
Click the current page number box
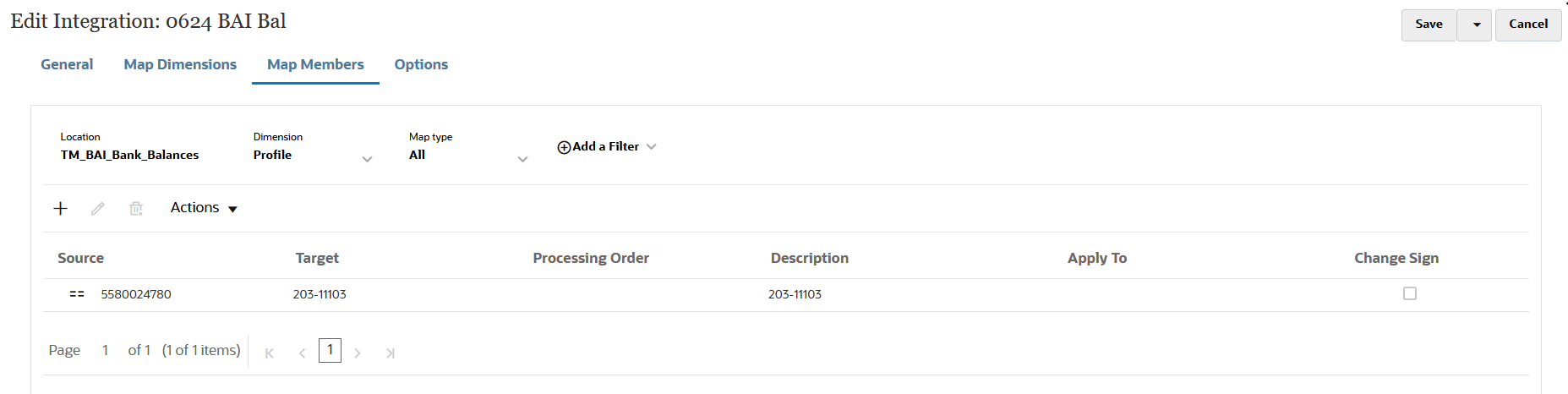click(330, 350)
